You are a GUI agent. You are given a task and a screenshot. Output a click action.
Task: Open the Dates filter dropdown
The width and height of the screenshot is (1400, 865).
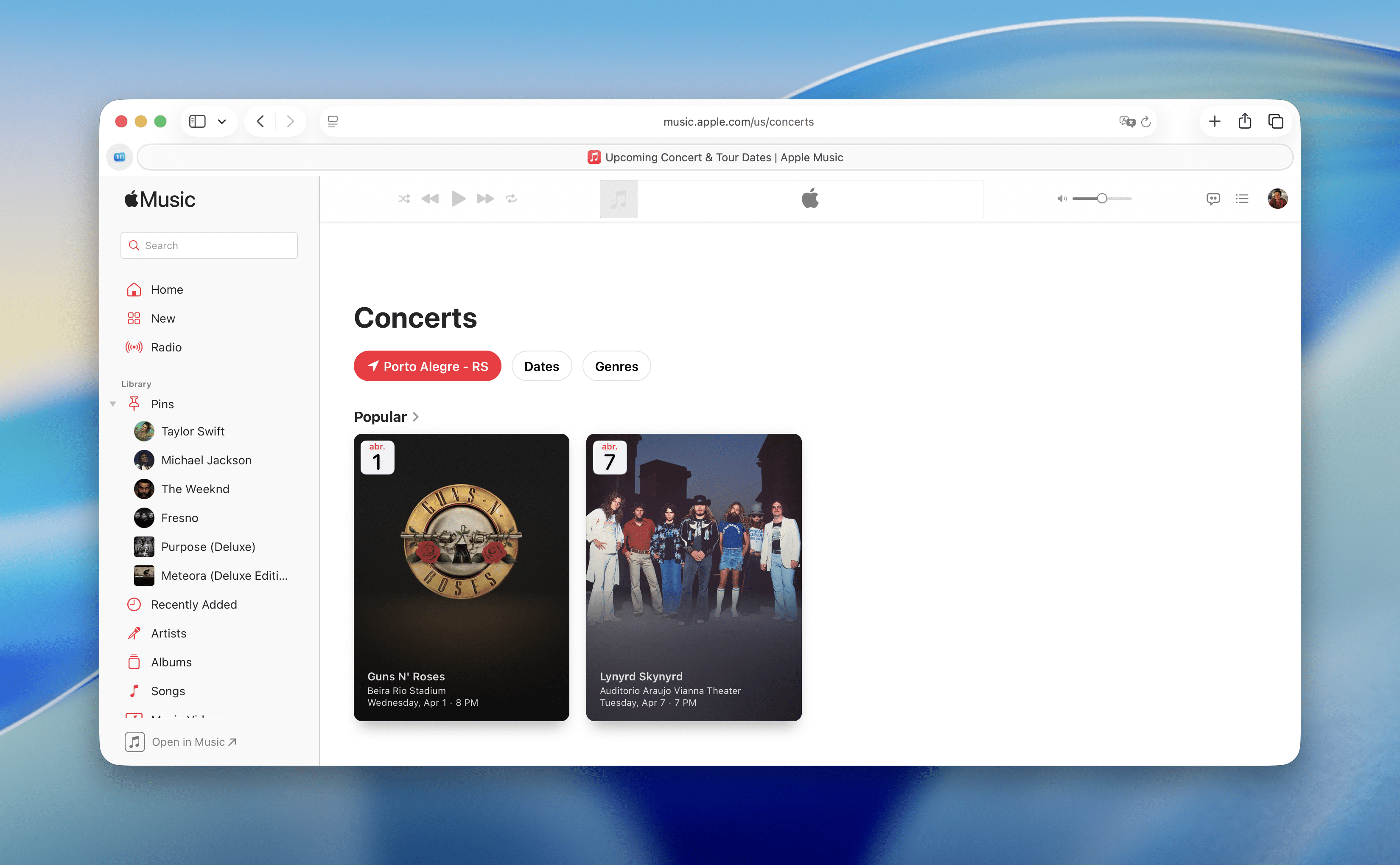pos(541,366)
